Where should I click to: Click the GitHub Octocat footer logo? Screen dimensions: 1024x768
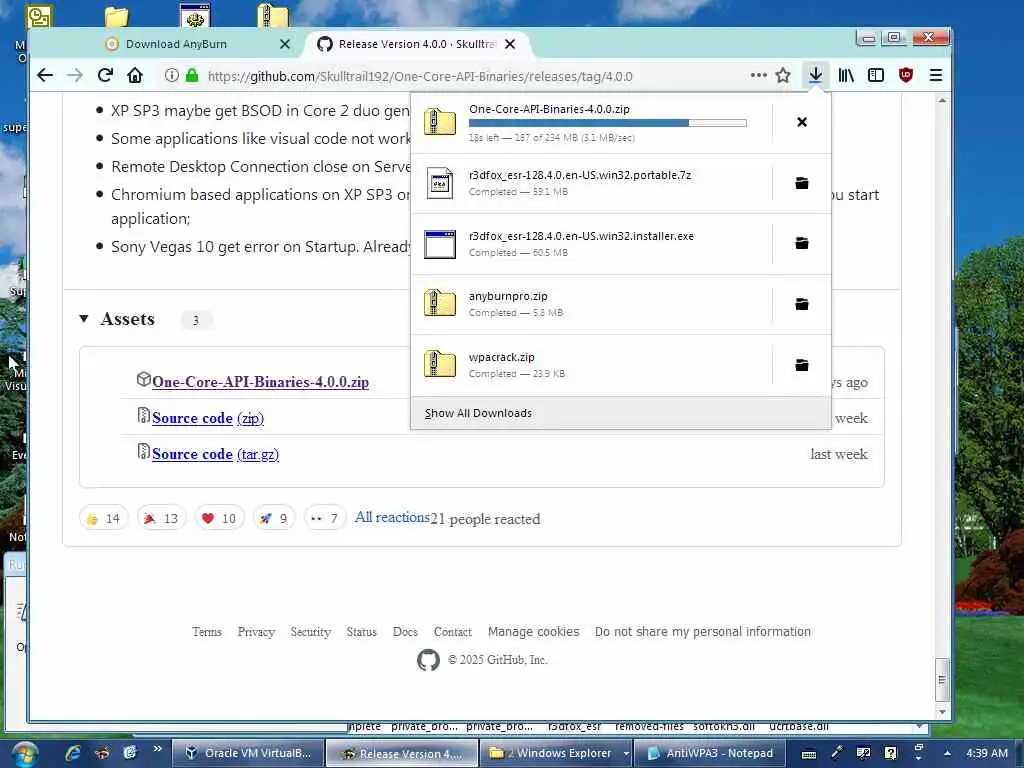point(428,660)
